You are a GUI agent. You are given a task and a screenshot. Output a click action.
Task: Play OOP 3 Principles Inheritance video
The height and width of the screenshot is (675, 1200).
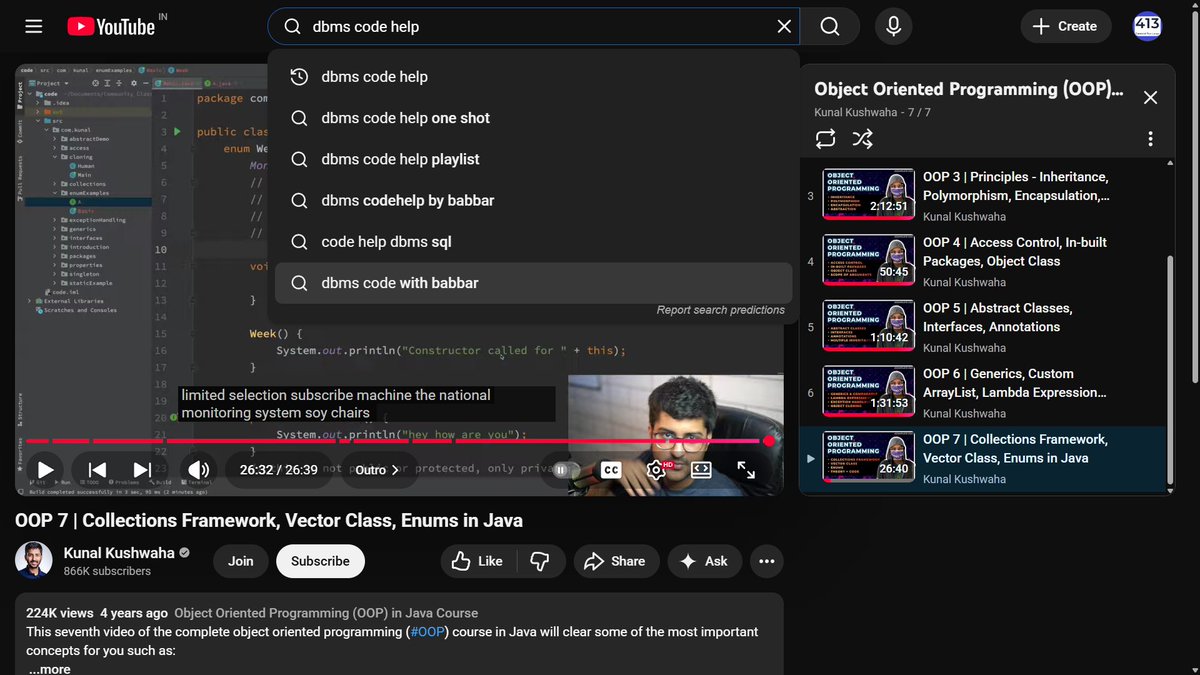pos(983,196)
